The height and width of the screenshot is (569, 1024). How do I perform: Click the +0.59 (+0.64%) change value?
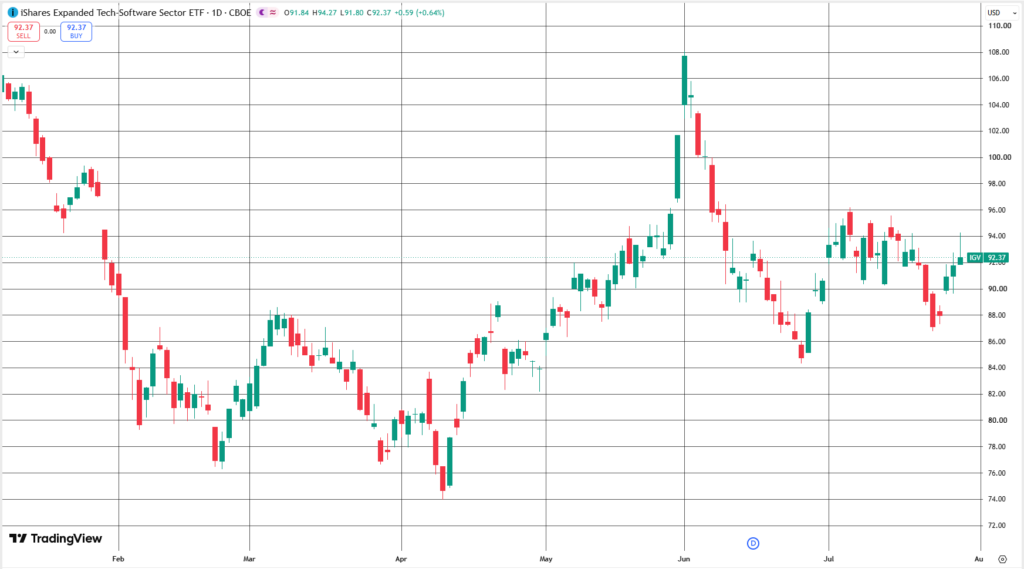click(x=419, y=12)
